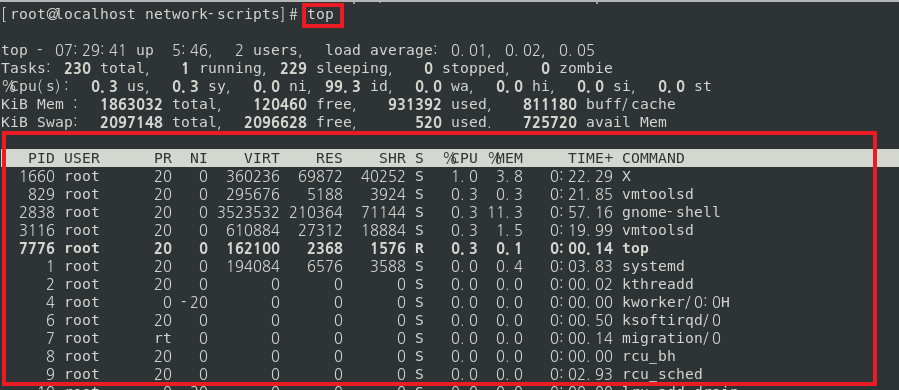899x390 pixels.
Task: Click the command name 'X'
Action: 626,176
